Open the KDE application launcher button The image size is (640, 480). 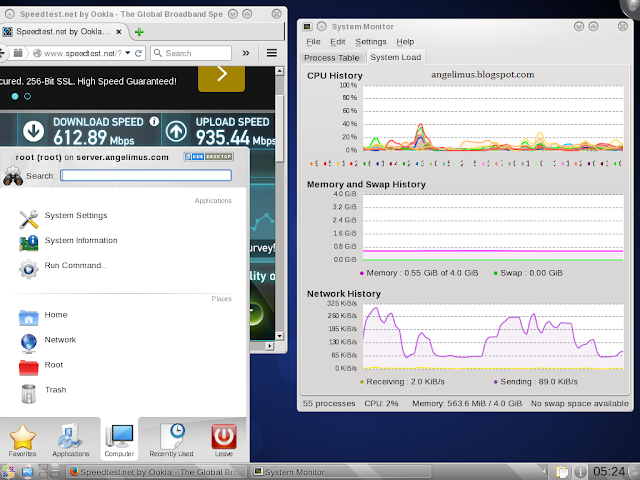coord(8,472)
